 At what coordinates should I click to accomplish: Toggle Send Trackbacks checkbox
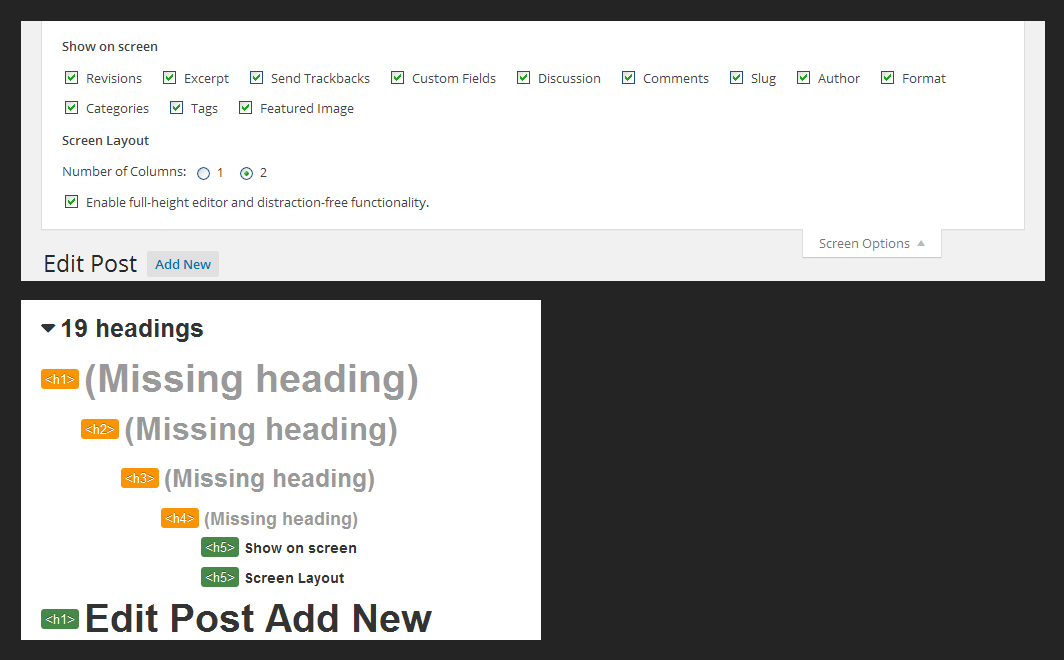click(256, 78)
